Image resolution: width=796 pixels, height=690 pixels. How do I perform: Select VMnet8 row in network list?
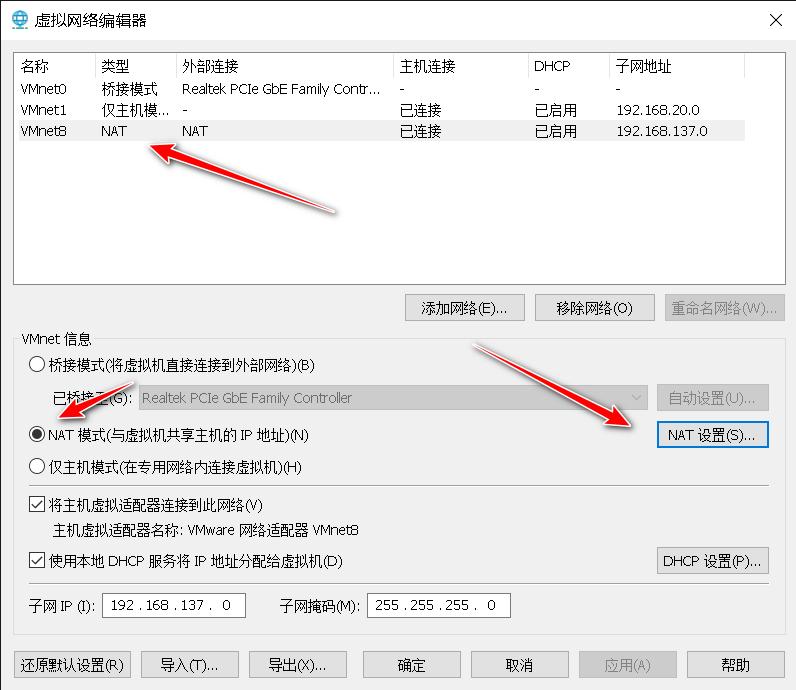pyautogui.click(x=382, y=131)
